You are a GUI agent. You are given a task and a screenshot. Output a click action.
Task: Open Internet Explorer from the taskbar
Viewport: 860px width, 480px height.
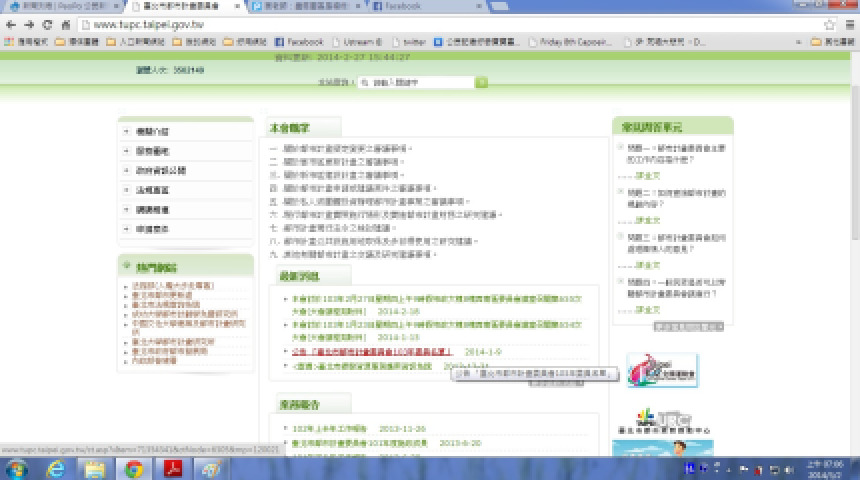pos(54,468)
